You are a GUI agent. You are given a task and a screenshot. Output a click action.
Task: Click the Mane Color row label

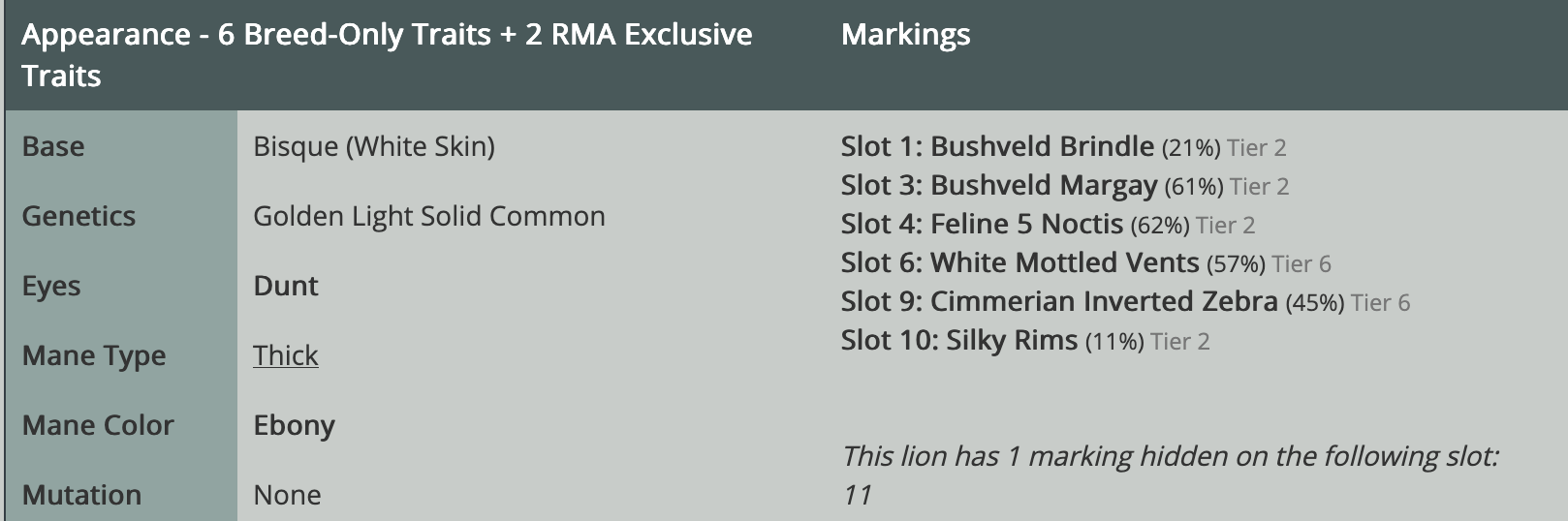[x=97, y=425]
